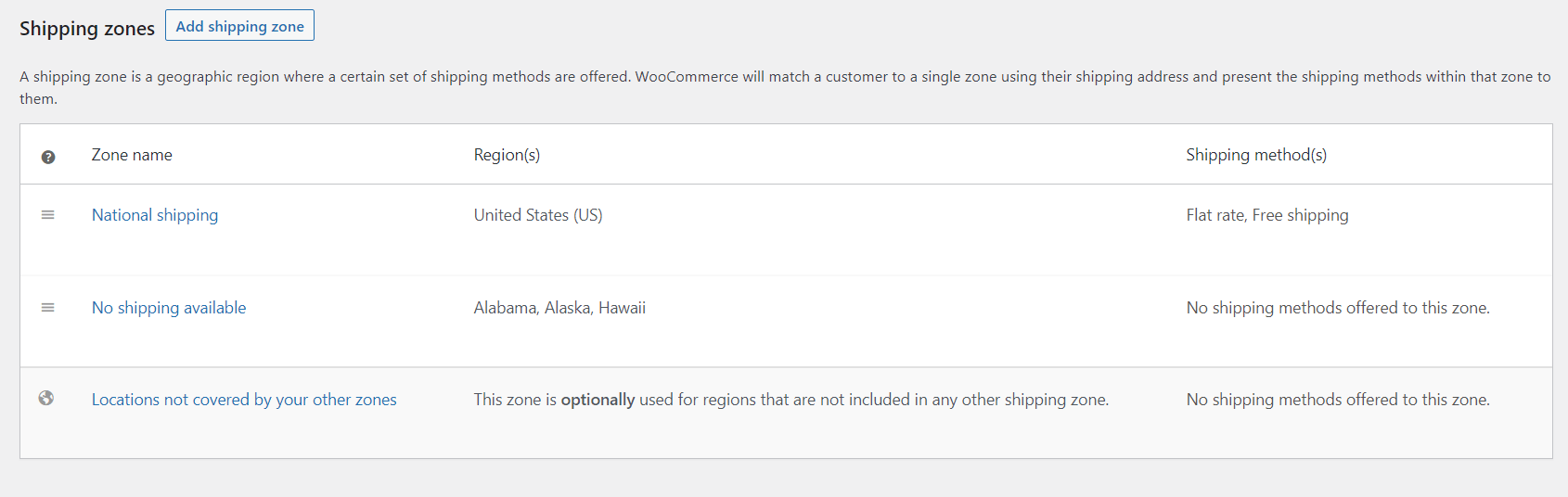Click the No shipping available row's methods message
1568x497 pixels.
[x=1338, y=308]
